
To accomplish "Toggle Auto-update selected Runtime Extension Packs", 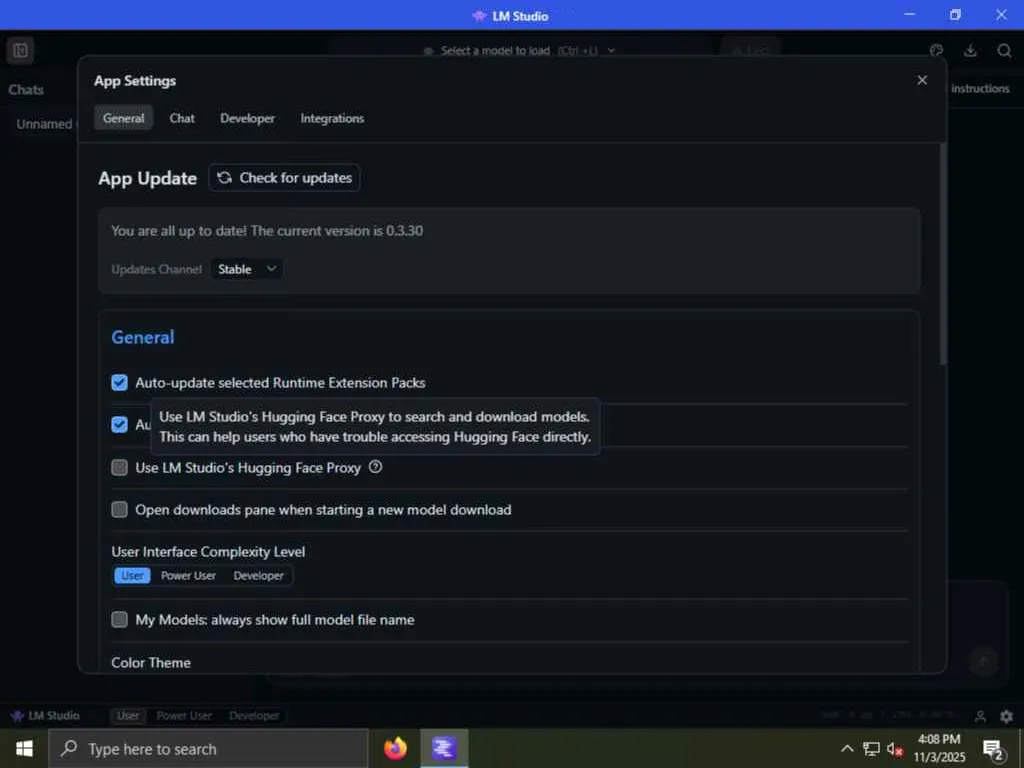I will pyautogui.click(x=120, y=383).
